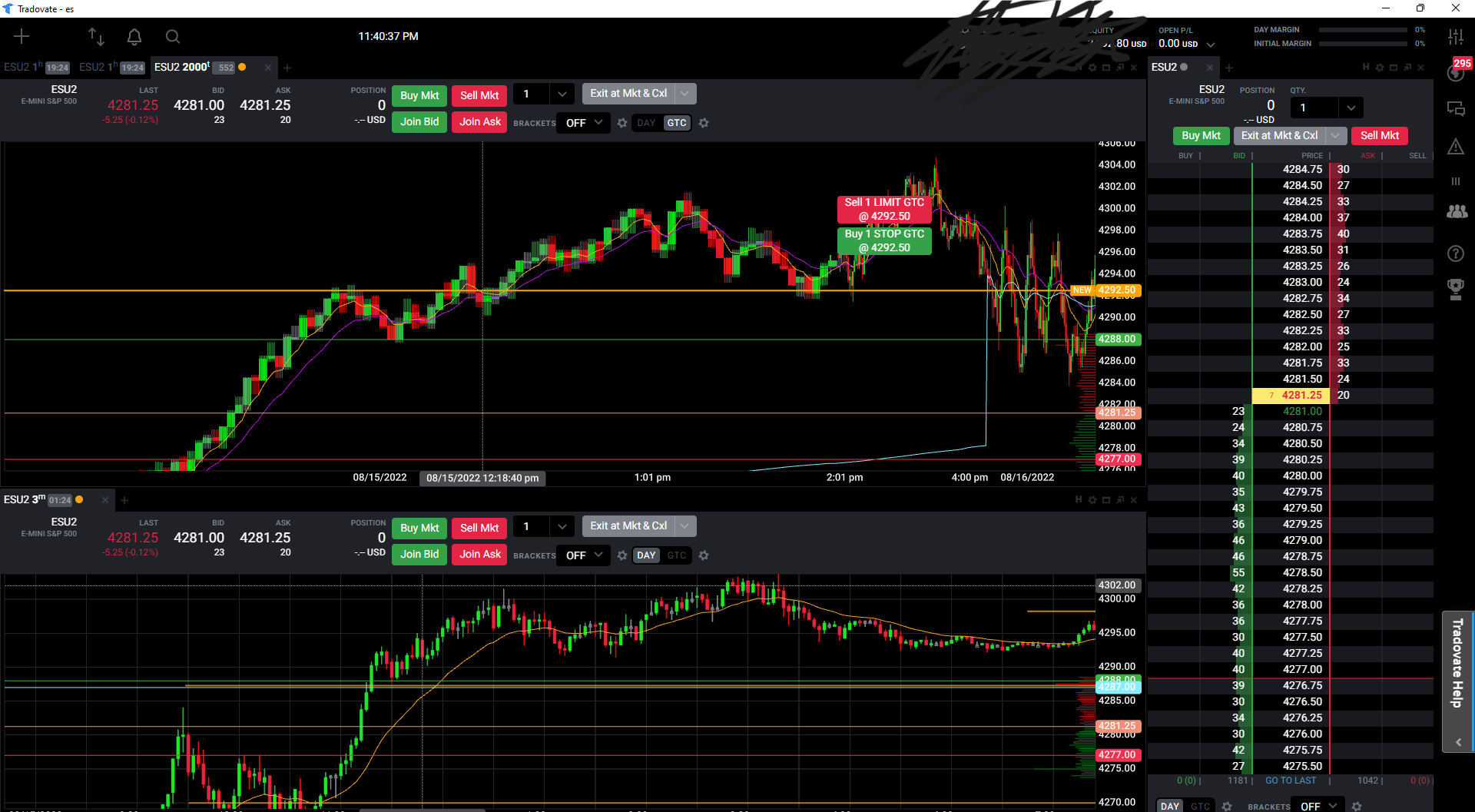Select DAY time-in-force on upper chart
This screenshot has height=812, width=1475.
pyautogui.click(x=646, y=123)
